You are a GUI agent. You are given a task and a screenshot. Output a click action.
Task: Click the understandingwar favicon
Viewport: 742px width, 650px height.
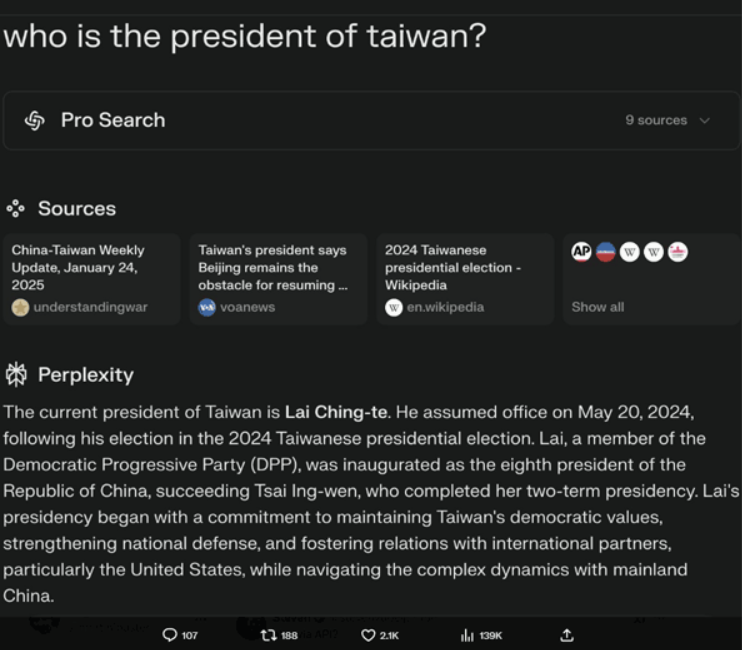[20, 307]
